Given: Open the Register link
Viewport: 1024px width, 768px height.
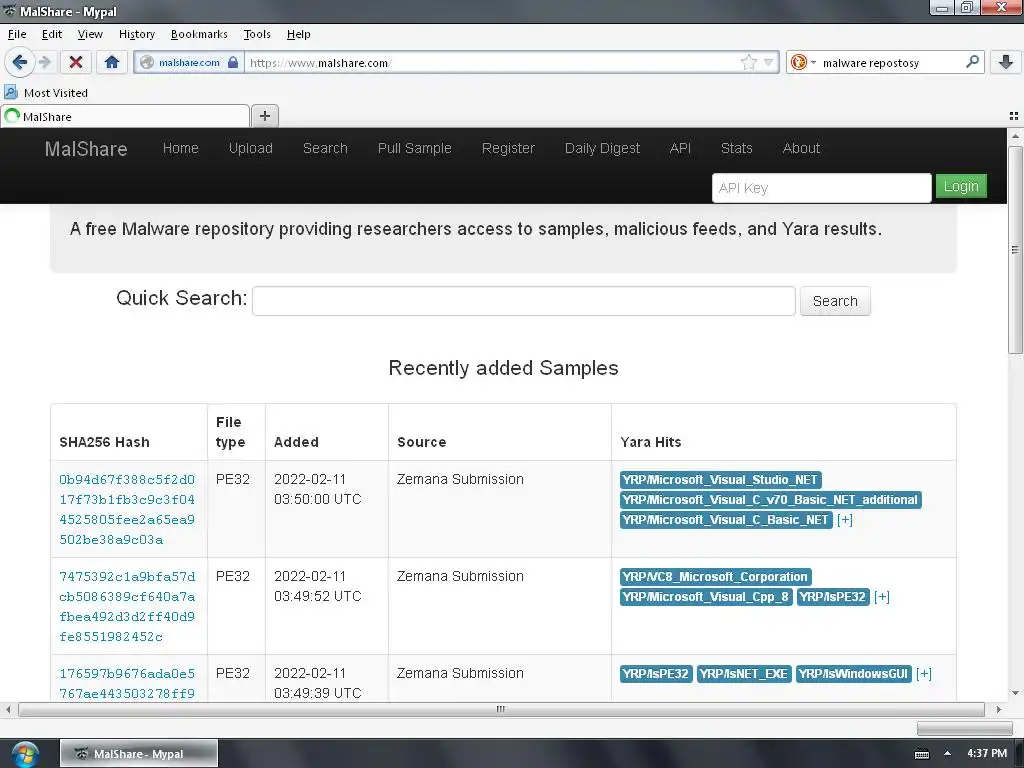Looking at the screenshot, I should click(x=508, y=148).
